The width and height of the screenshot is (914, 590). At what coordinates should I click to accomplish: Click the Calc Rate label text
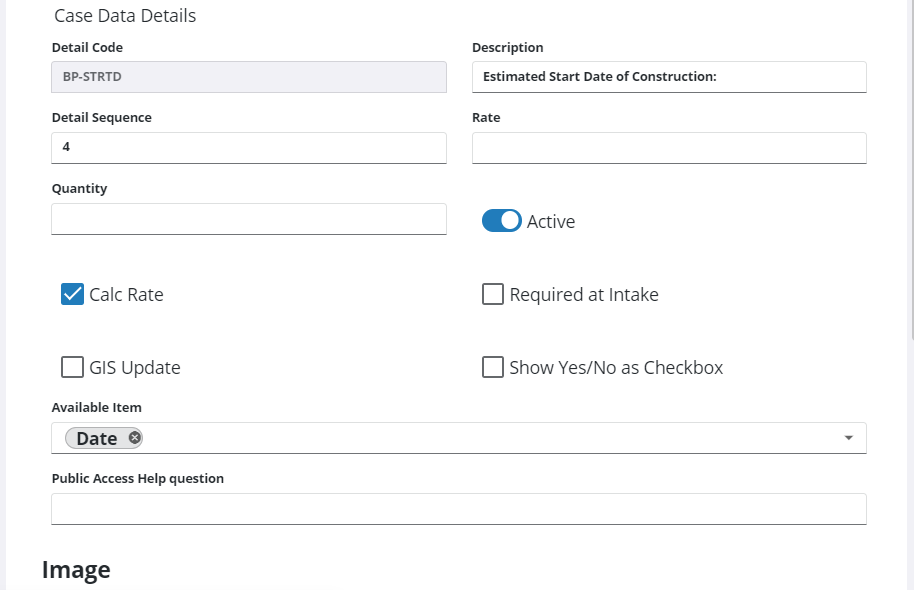pyautogui.click(x=126, y=295)
